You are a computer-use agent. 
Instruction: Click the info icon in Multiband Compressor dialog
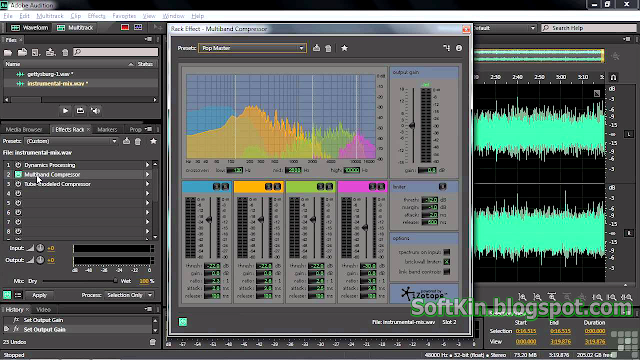tap(459, 48)
